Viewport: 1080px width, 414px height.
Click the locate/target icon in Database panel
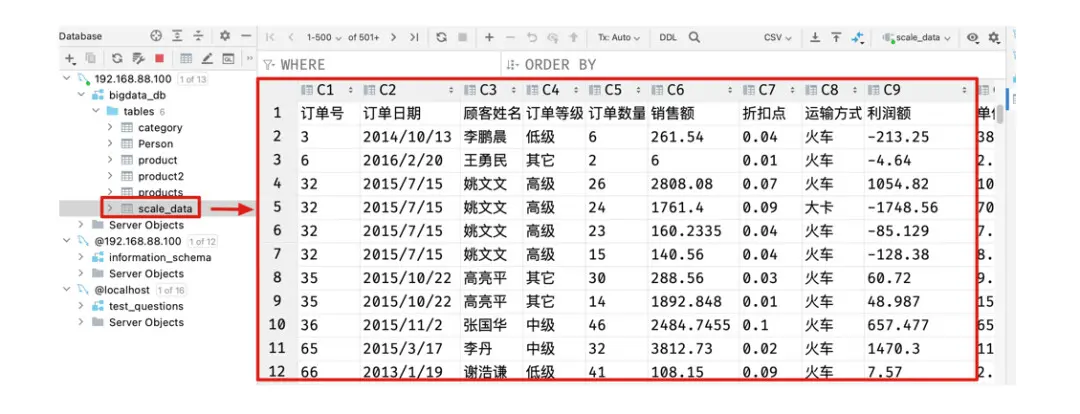coord(156,36)
